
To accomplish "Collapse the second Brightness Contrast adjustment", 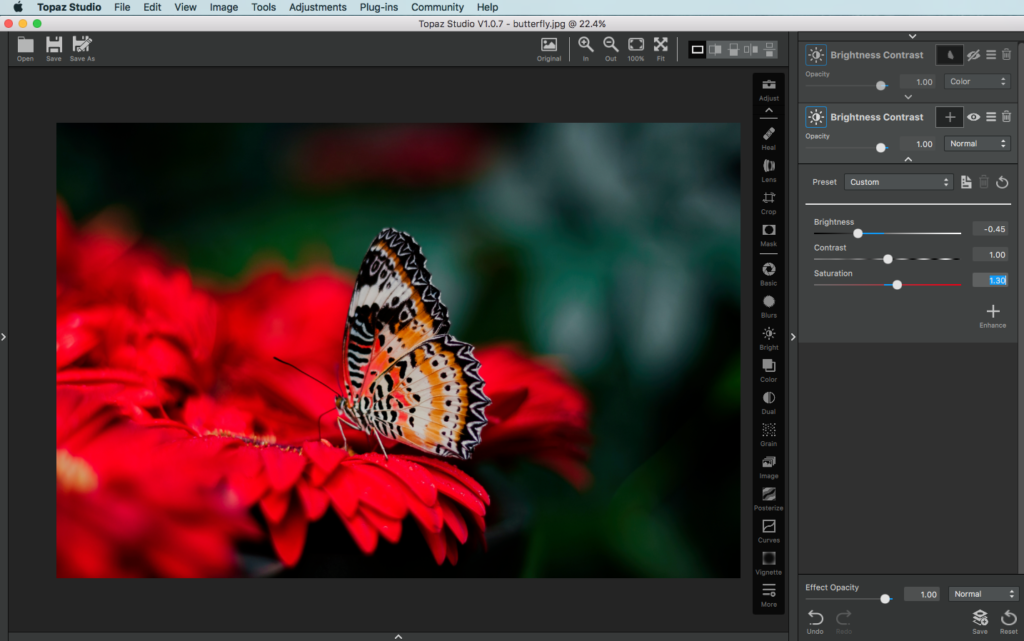I will pos(908,159).
